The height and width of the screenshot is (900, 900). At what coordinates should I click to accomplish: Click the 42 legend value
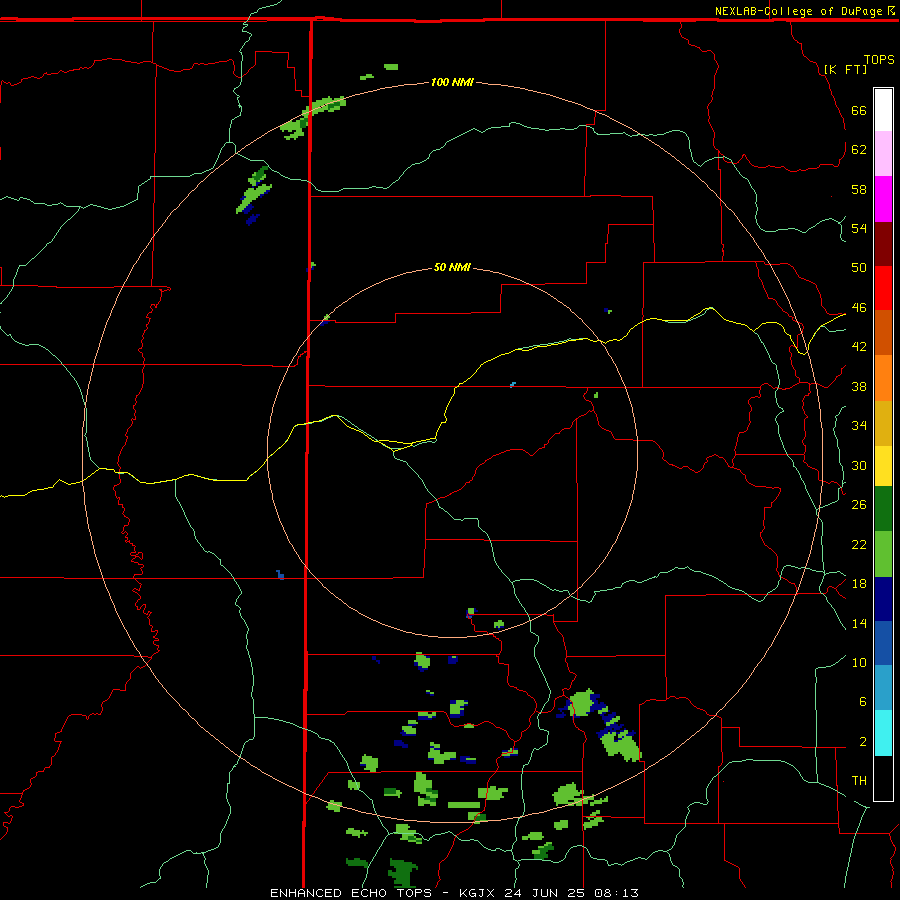[859, 347]
